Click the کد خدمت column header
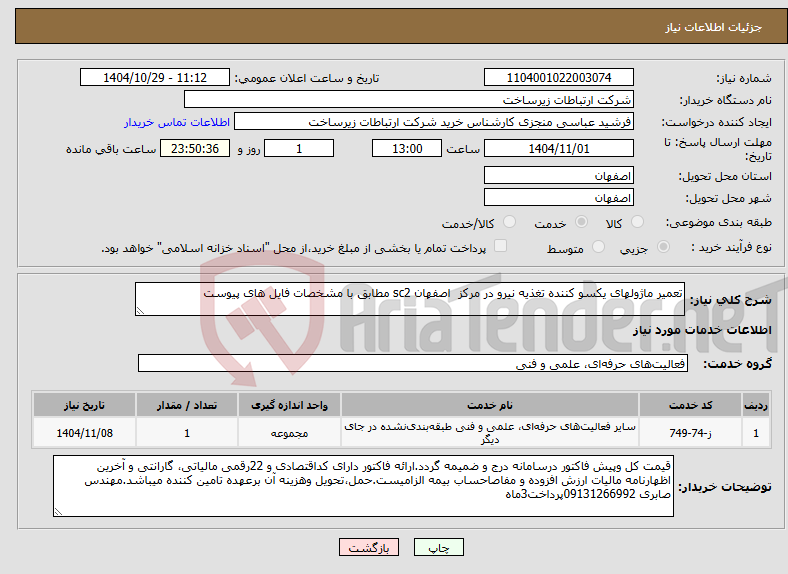The image size is (788, 574). 691,405
